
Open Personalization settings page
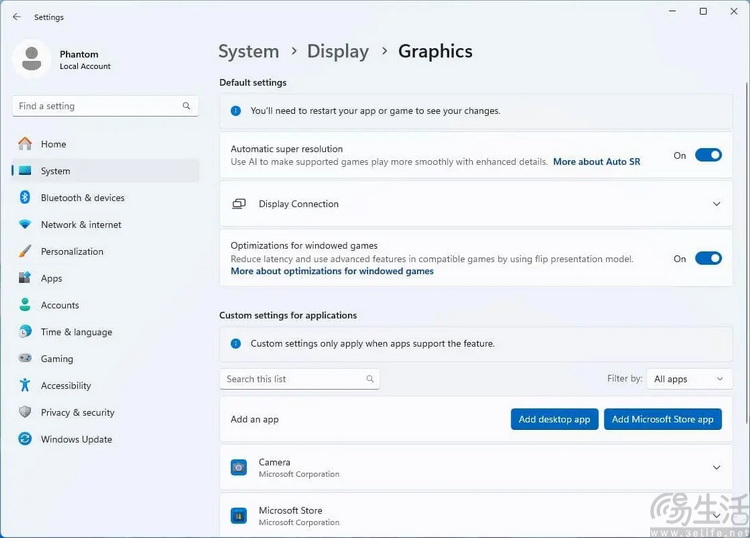pyautogui.click(x=105, y=251)
